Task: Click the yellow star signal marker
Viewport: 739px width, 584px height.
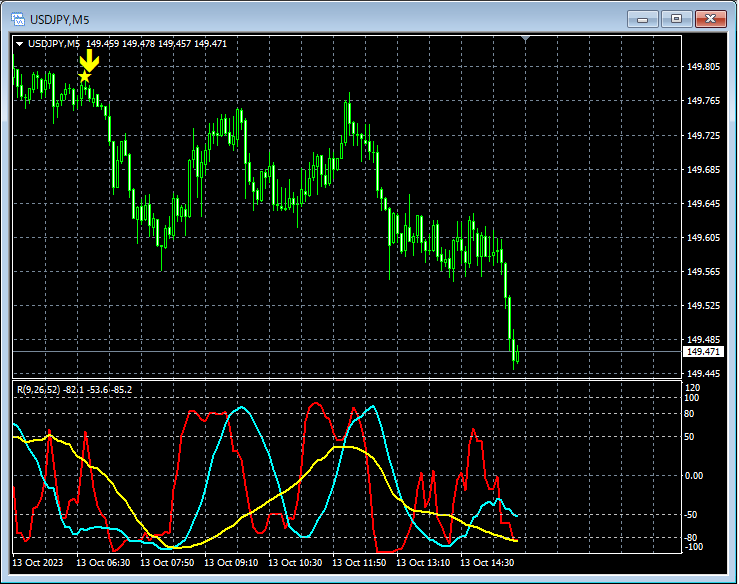Action: 85,77
